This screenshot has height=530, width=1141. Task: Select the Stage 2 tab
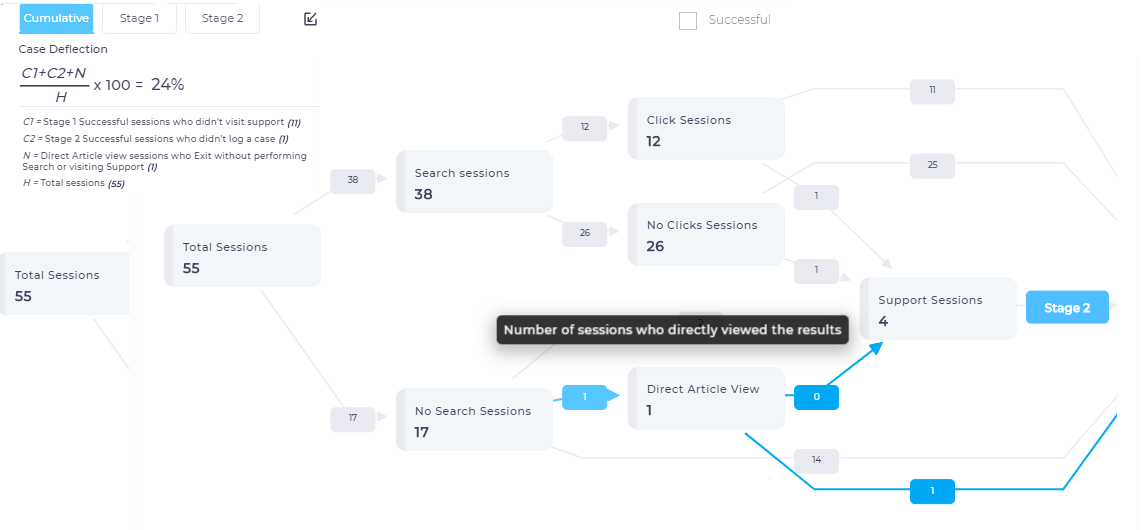222,19
